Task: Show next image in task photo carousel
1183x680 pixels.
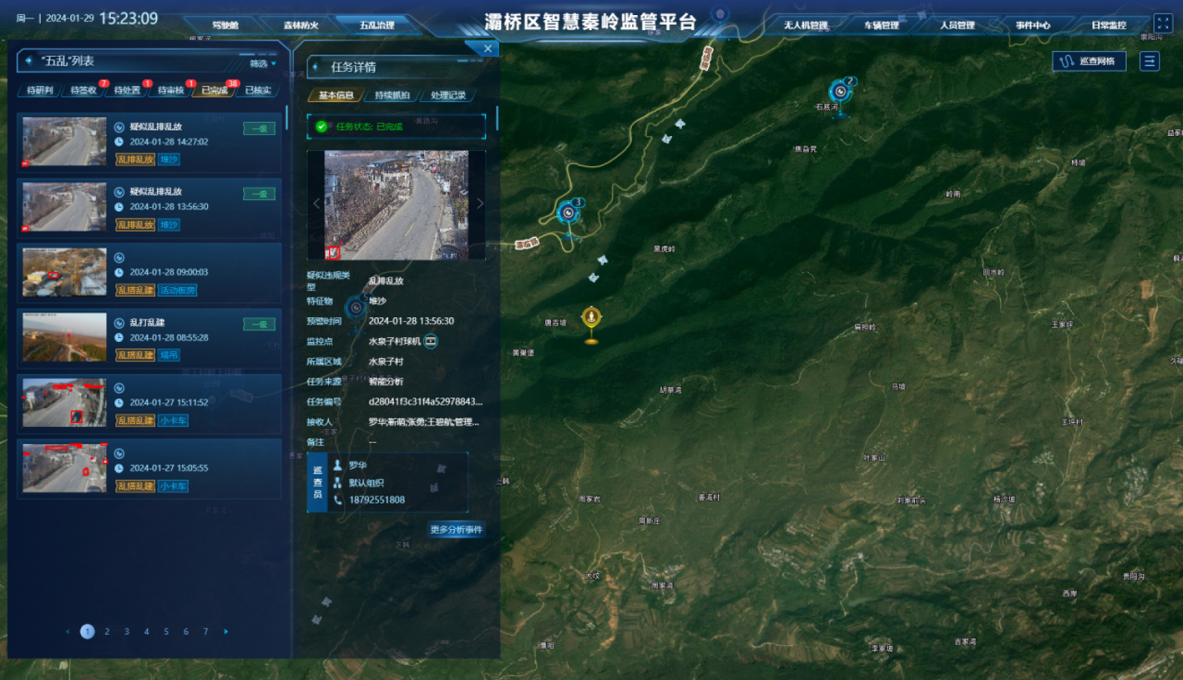Action: tap(479, 204)
